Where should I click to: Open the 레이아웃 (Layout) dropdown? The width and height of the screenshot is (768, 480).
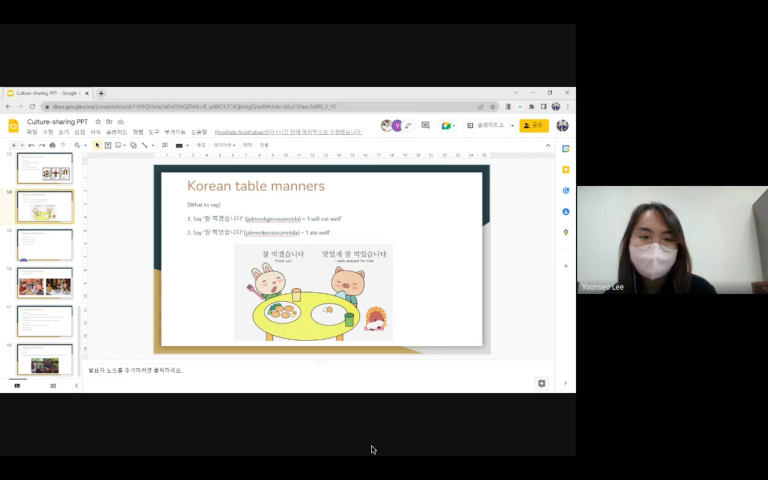click(x=224, y=145)
